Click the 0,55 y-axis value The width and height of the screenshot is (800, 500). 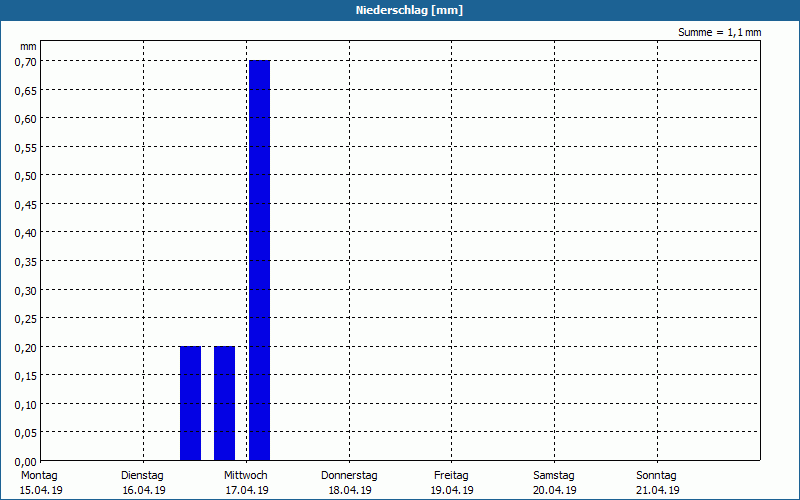pyautogui.click(x=26, y=148)
